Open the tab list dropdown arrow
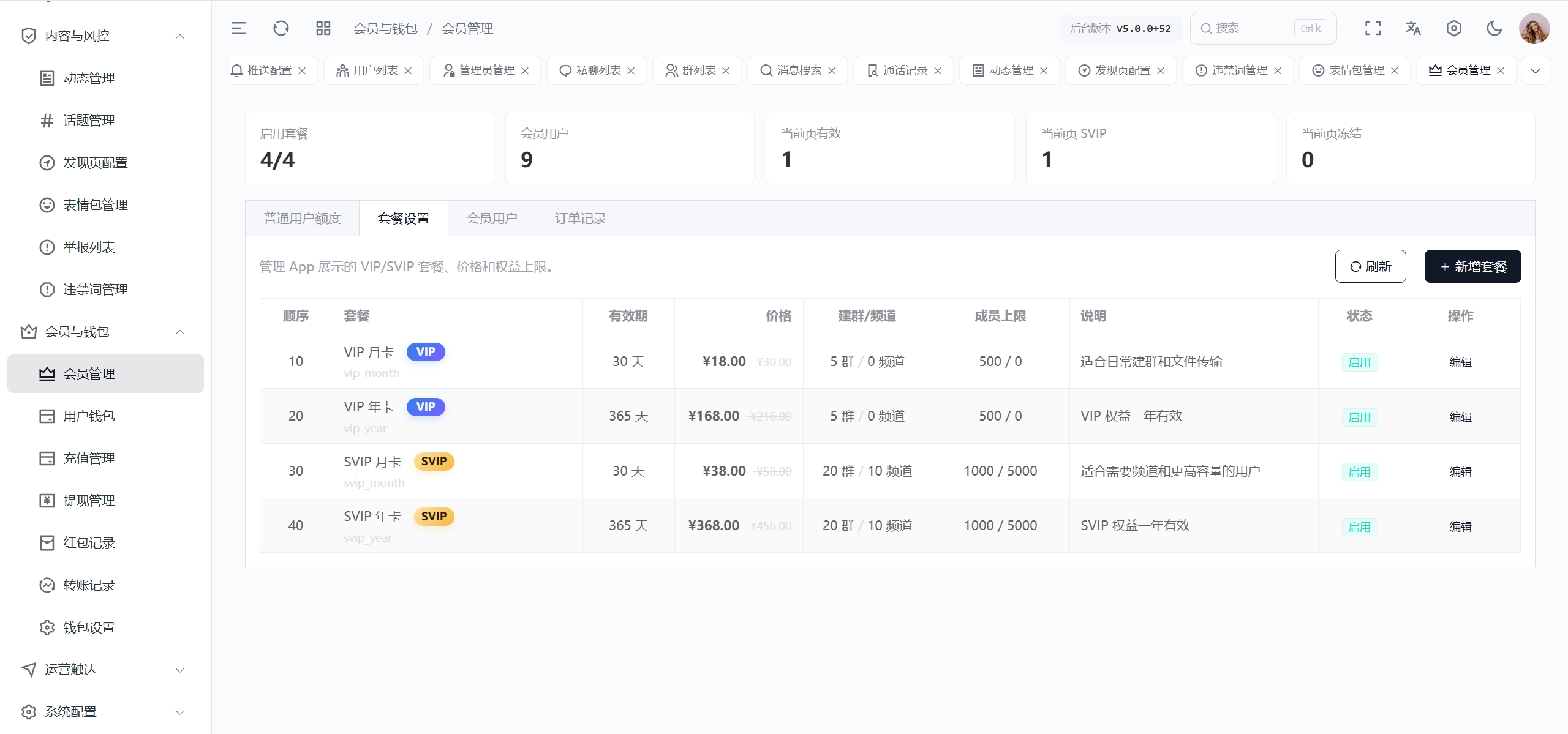The width and height of the screenshot is (1568, 734). [1536, 70]
